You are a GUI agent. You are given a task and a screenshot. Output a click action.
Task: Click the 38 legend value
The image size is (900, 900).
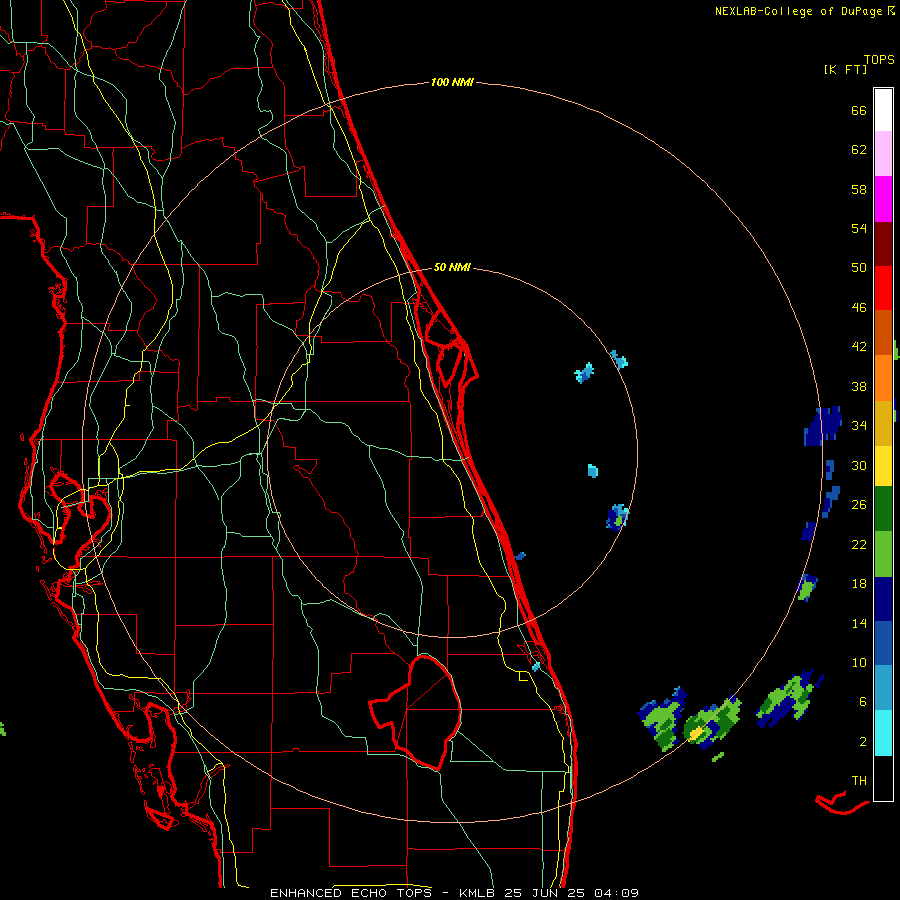tap(859, 386)
